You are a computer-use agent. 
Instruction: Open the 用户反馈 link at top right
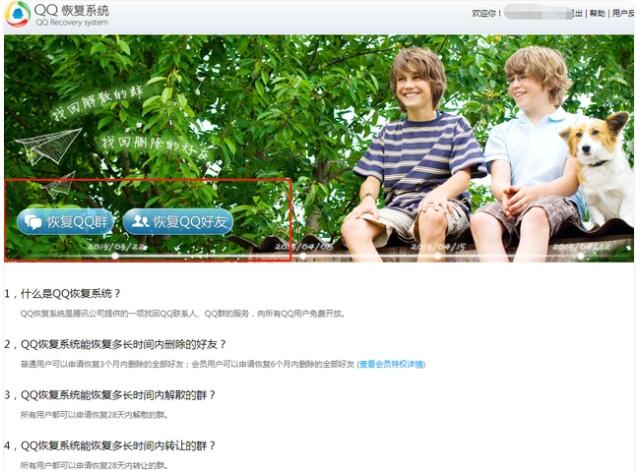(623, 14)
